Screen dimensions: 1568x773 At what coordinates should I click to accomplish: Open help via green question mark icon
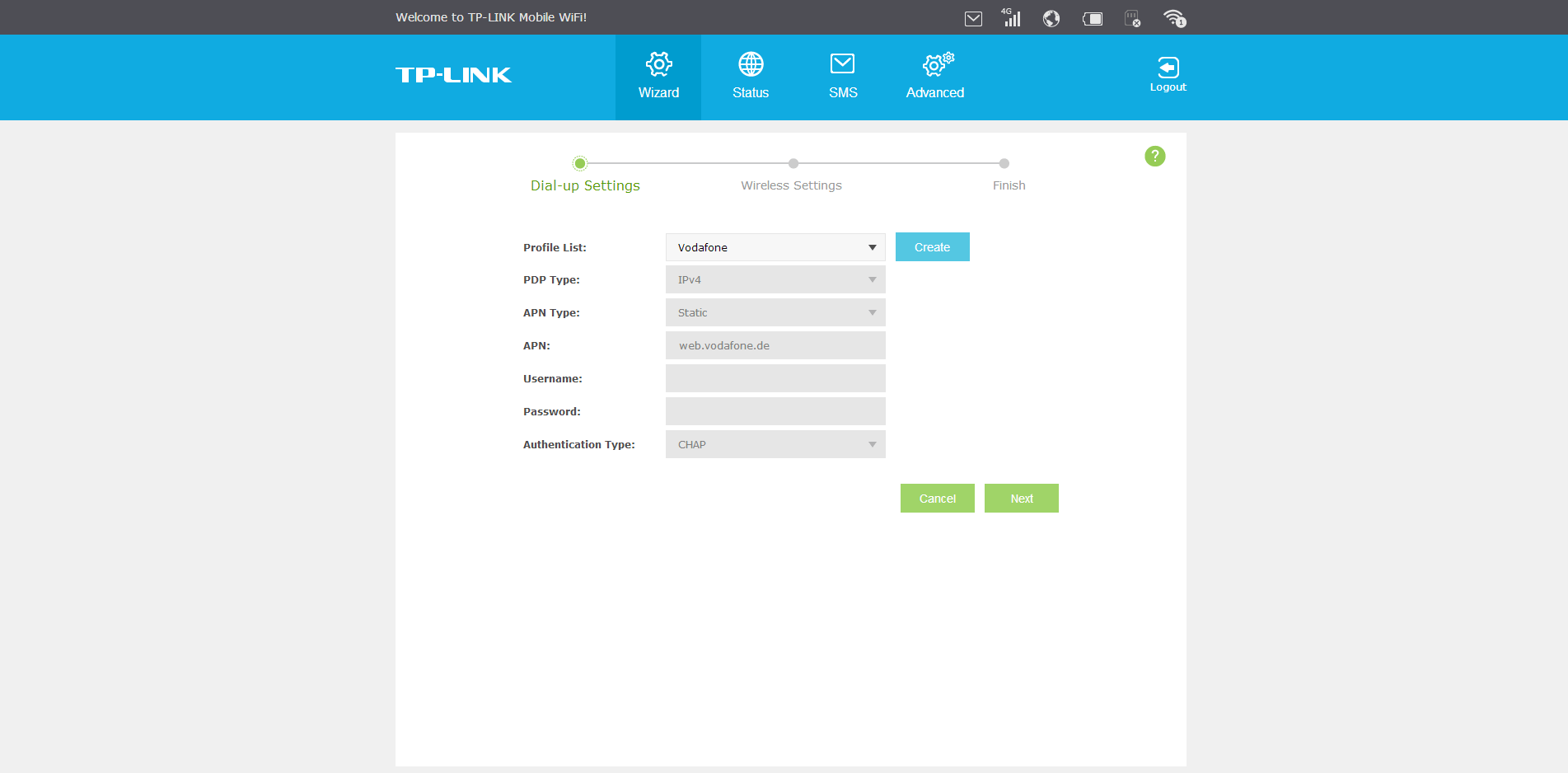click(x=1154, y=156)
